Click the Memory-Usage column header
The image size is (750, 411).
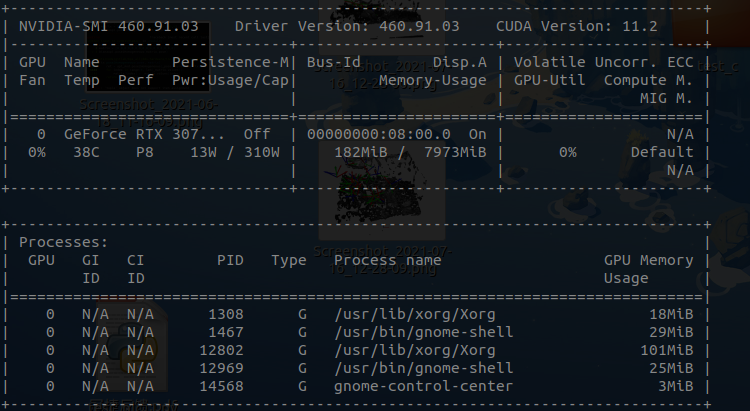432,80
